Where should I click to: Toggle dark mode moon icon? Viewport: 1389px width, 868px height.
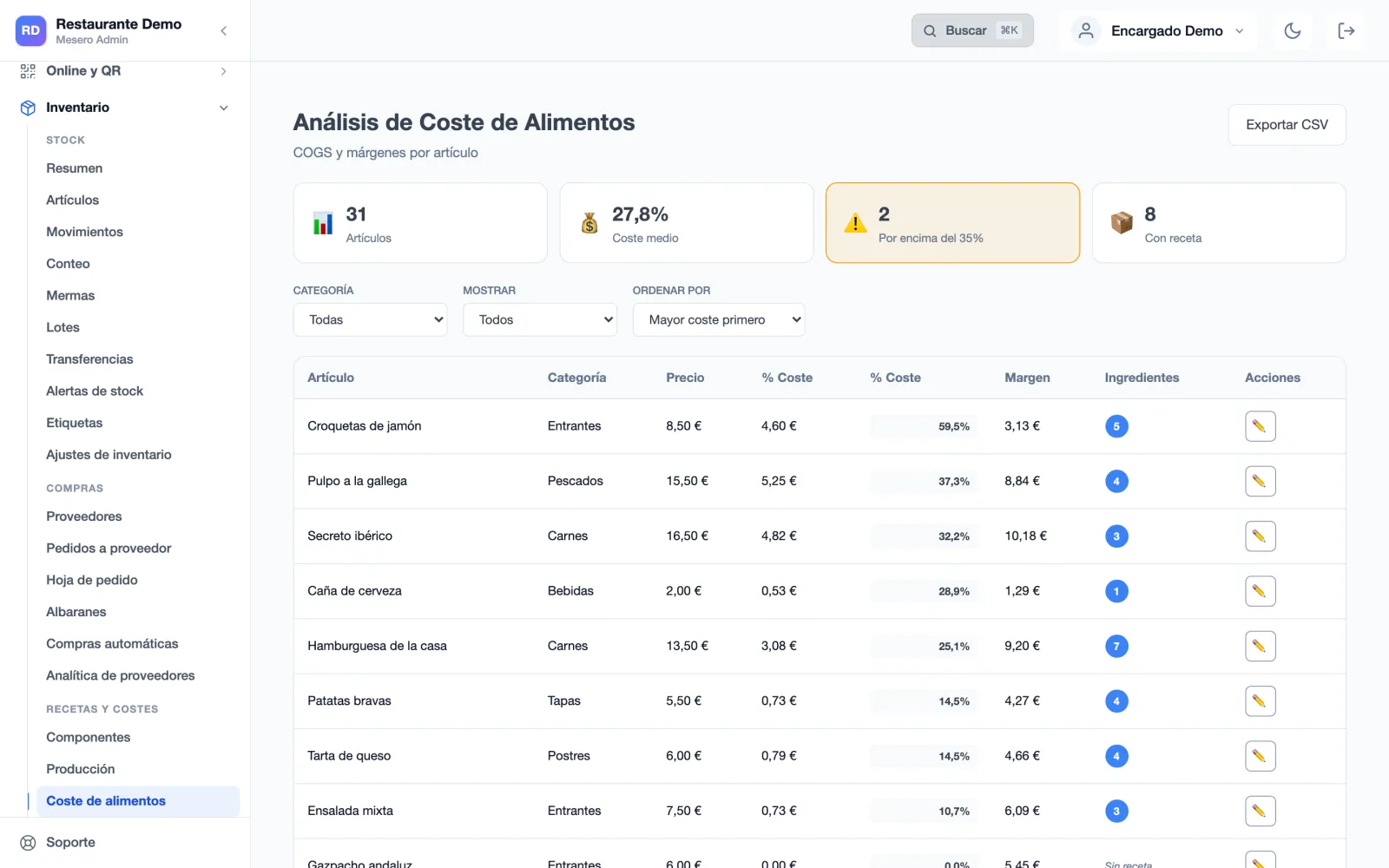(1293, 31)
